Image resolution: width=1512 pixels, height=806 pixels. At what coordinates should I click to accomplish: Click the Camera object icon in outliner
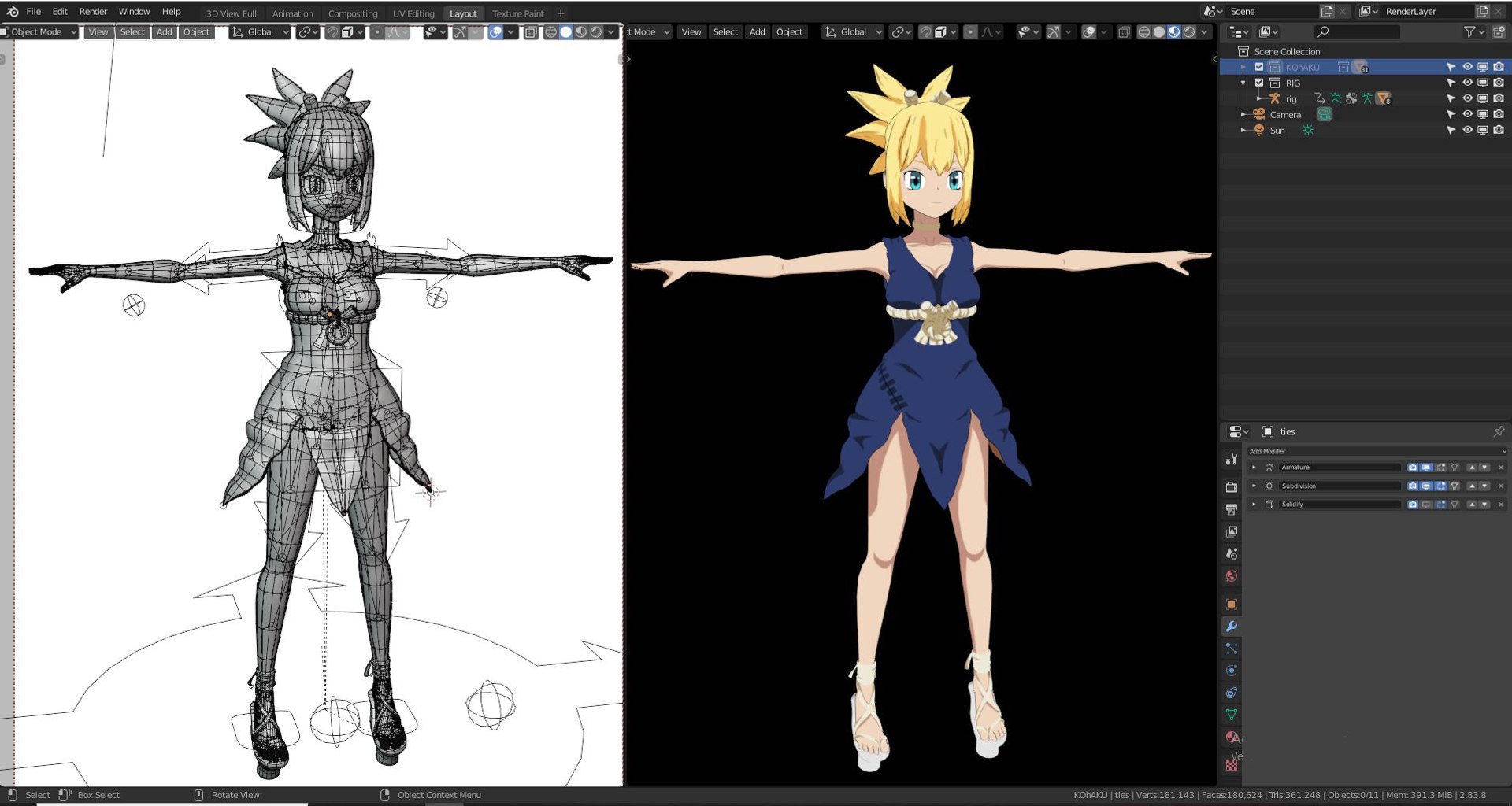click(1258, 114)
